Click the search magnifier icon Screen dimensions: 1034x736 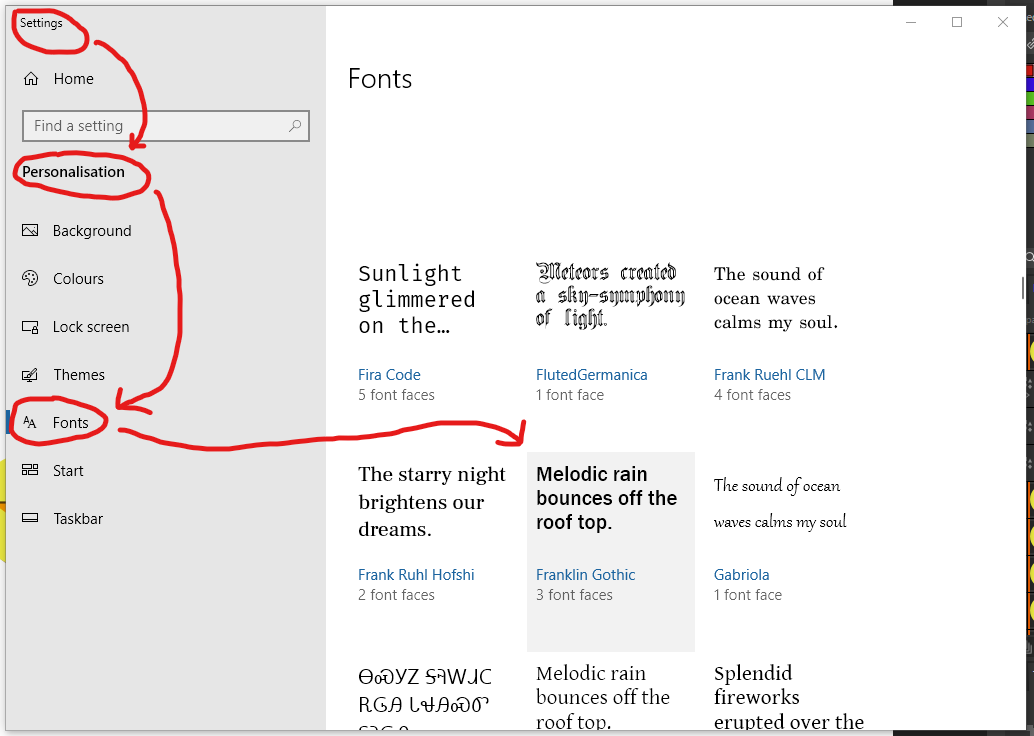point(295,126)
